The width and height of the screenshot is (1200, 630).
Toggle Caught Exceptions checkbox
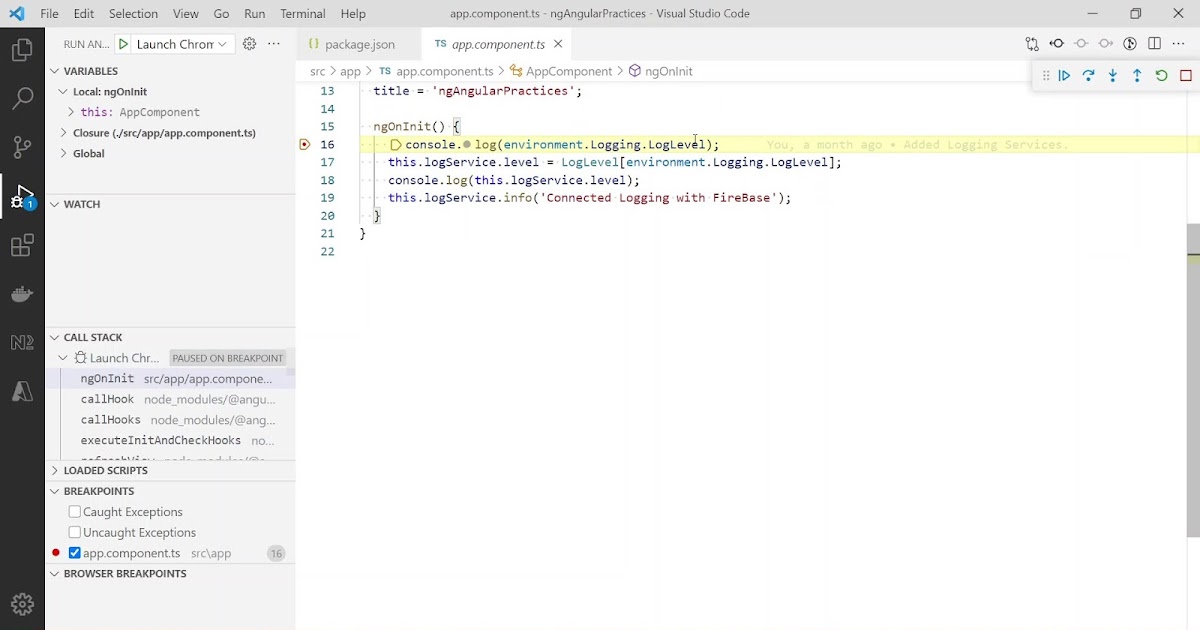pyautogui.click(x=75, y=512)
